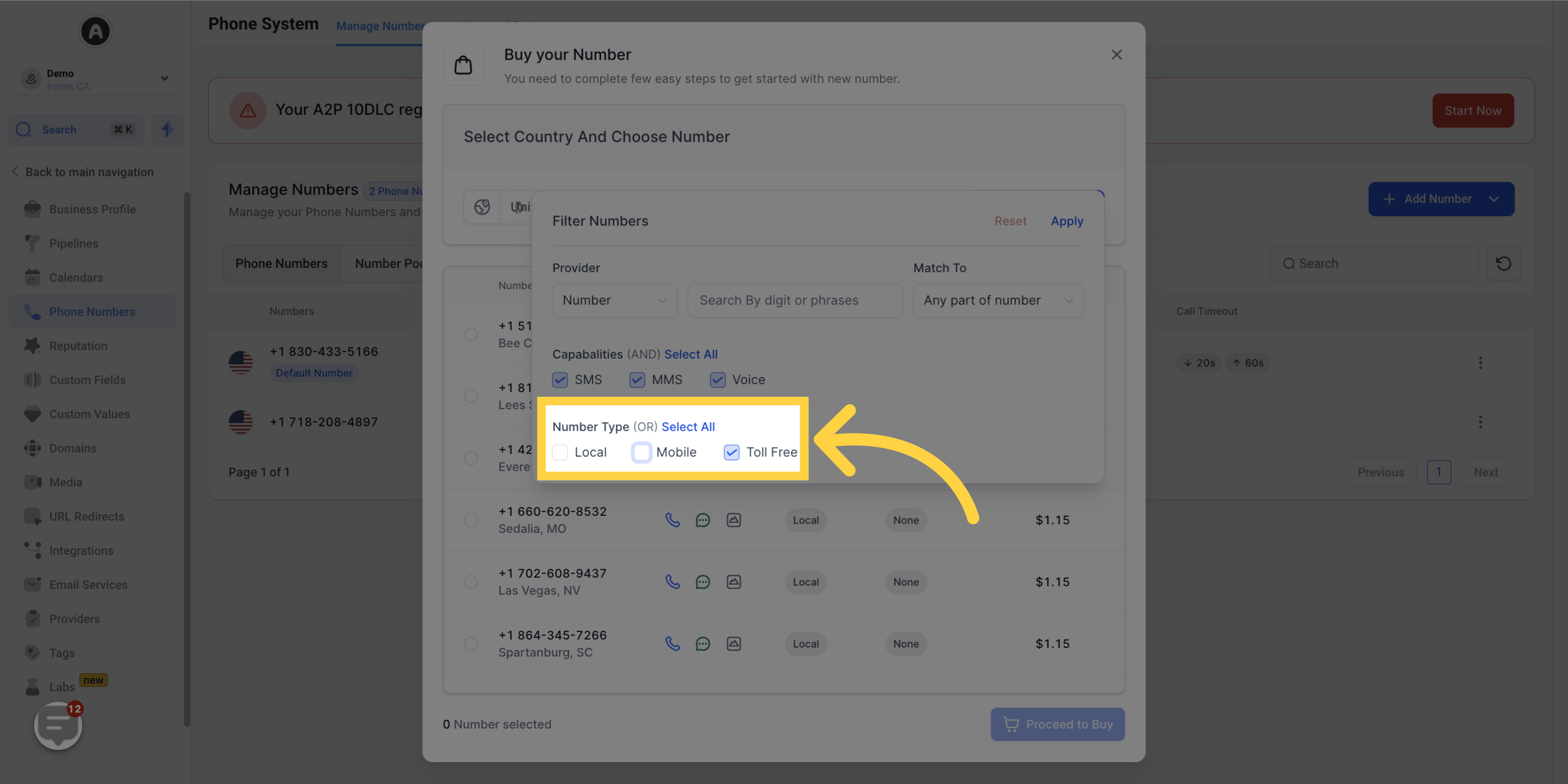This screenshot has height=784, width=1568.
Task: Click the Apply filter button
Action: click(1067, 221)
